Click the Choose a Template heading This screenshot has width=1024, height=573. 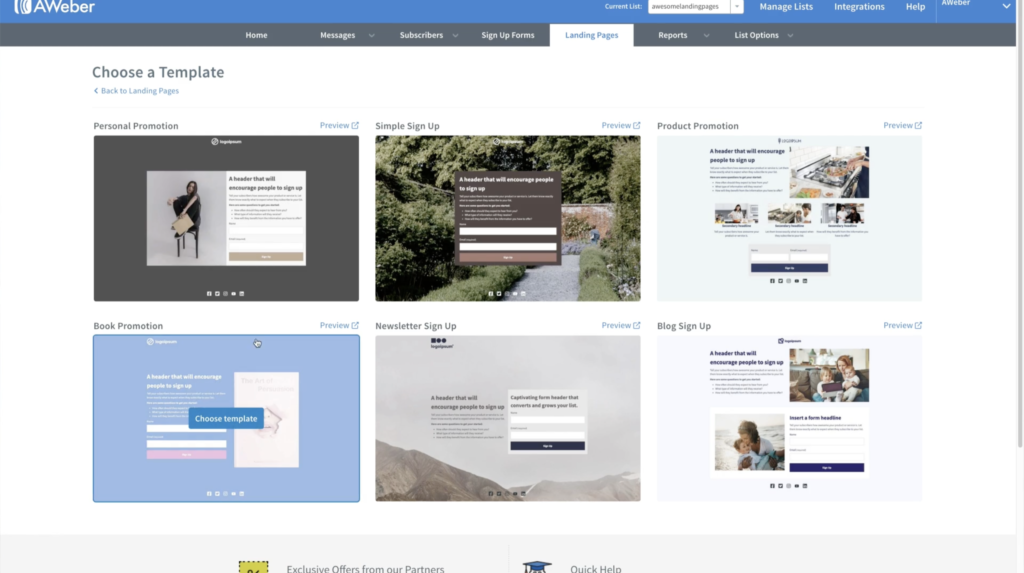(x=158, y=72)
